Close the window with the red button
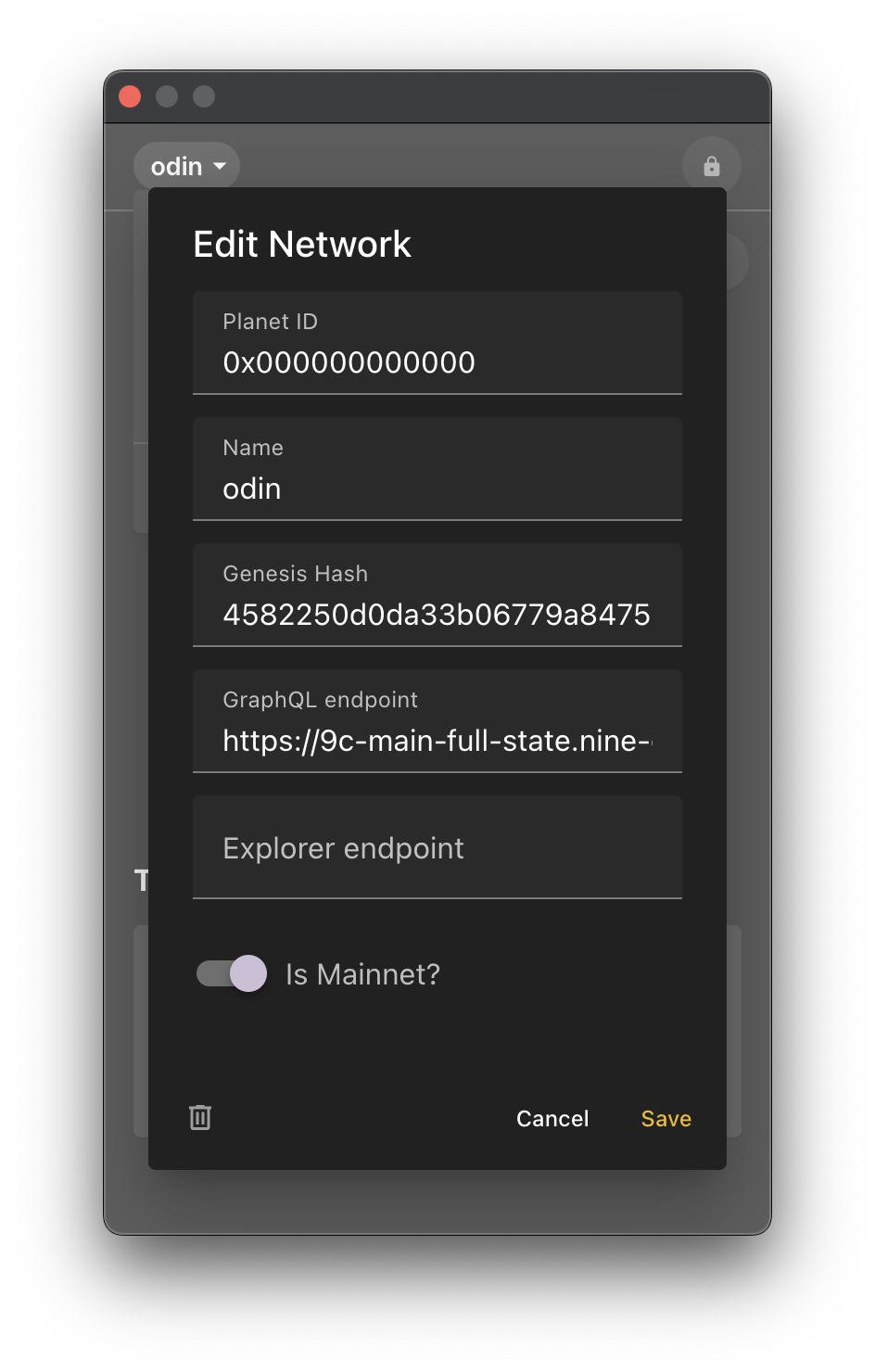The image size is (875, 1372). (130, 96)
